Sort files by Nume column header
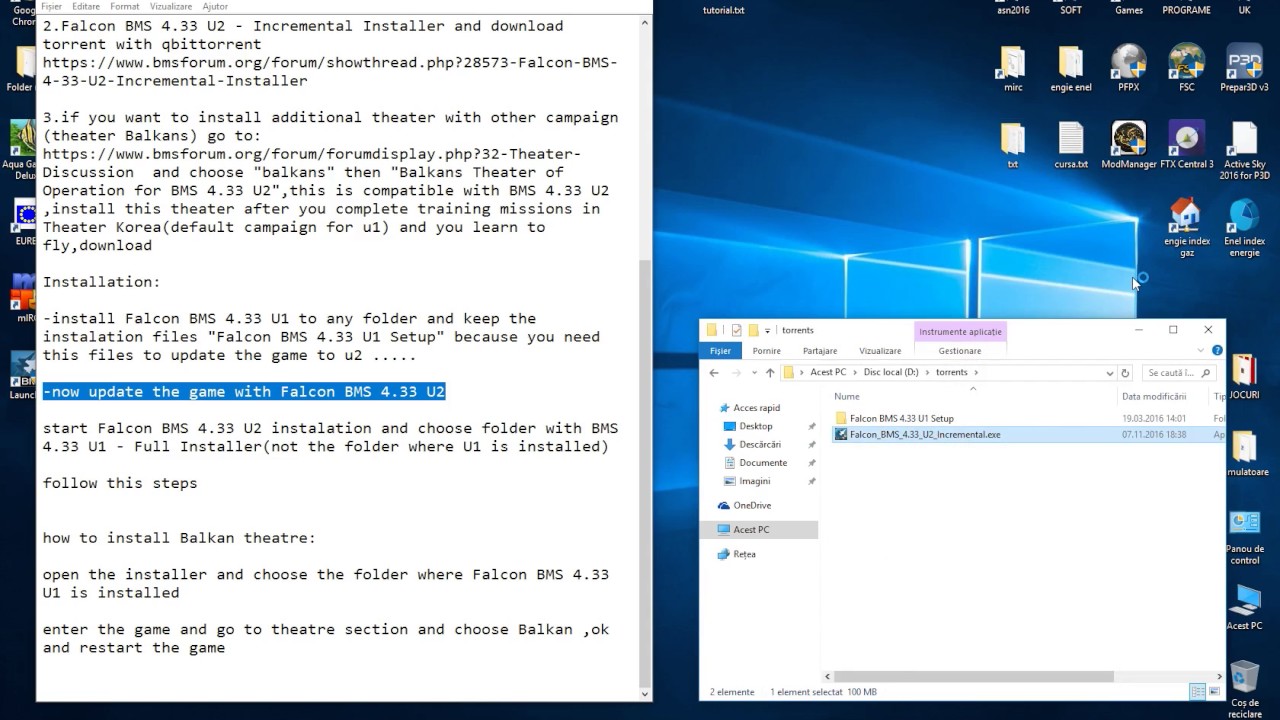The width and height of the screenshot is (1280, 720). (x=846, y=397)
